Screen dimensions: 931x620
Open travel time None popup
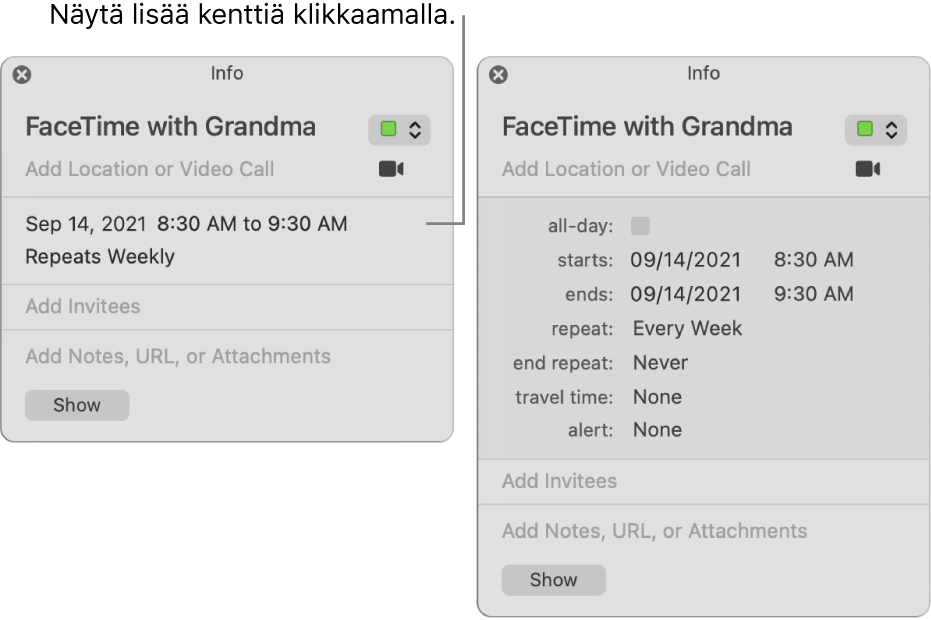pyautogui.click(x=657, y=397)
